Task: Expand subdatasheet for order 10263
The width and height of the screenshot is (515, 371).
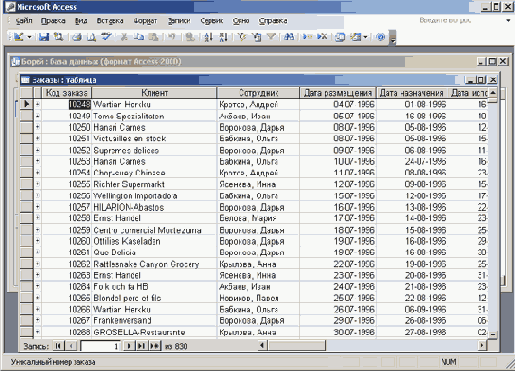Action: 38,275
